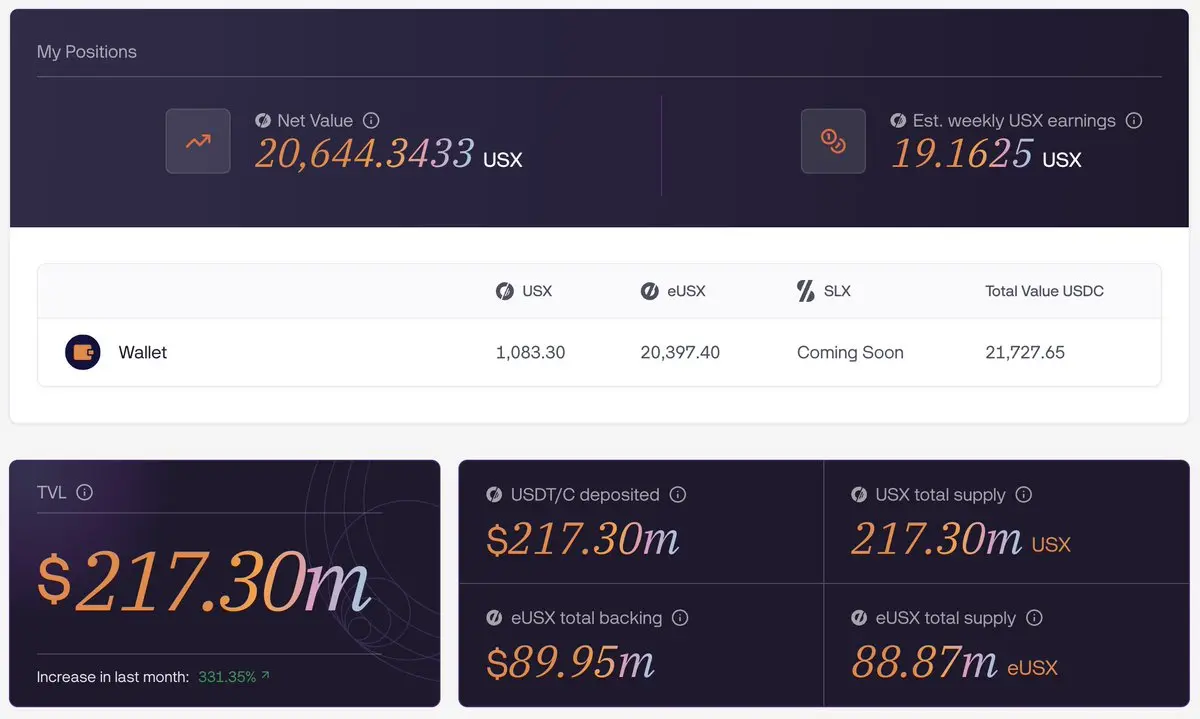1200x719 pixels.
Task: Click the Coming Soon text under SLX
Action: (x=850, y=352)
